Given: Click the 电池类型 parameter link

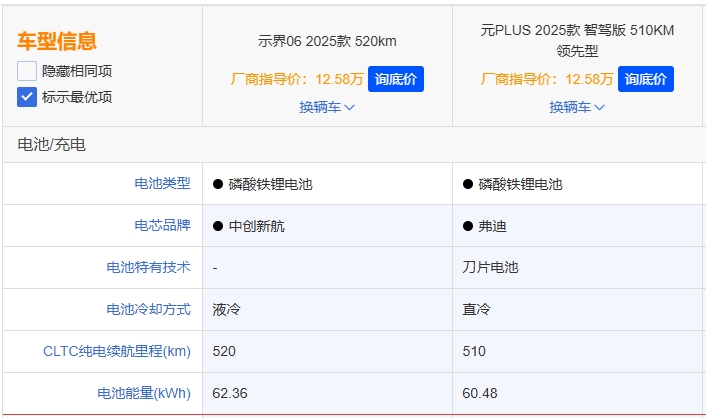Looking at the screenshot, I should point(163,183).
